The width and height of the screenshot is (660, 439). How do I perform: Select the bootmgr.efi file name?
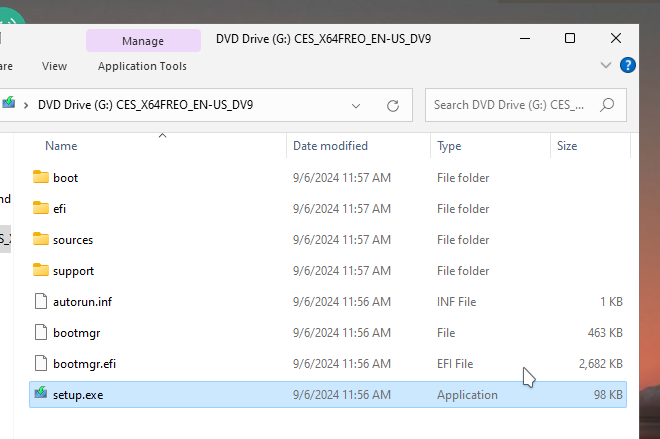[x=84, y=364]
